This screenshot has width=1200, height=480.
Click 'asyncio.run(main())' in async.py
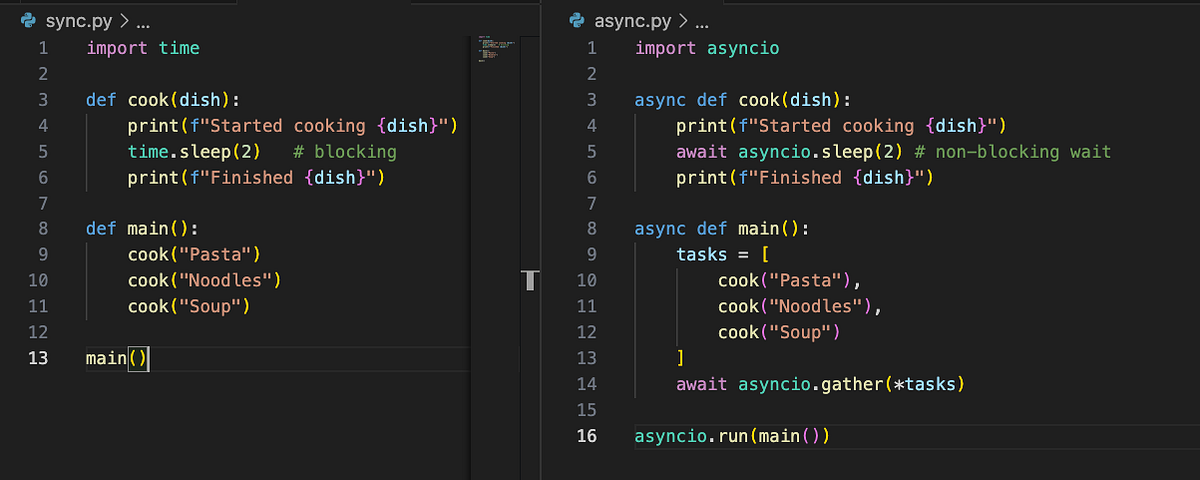(x=733, y=436)
